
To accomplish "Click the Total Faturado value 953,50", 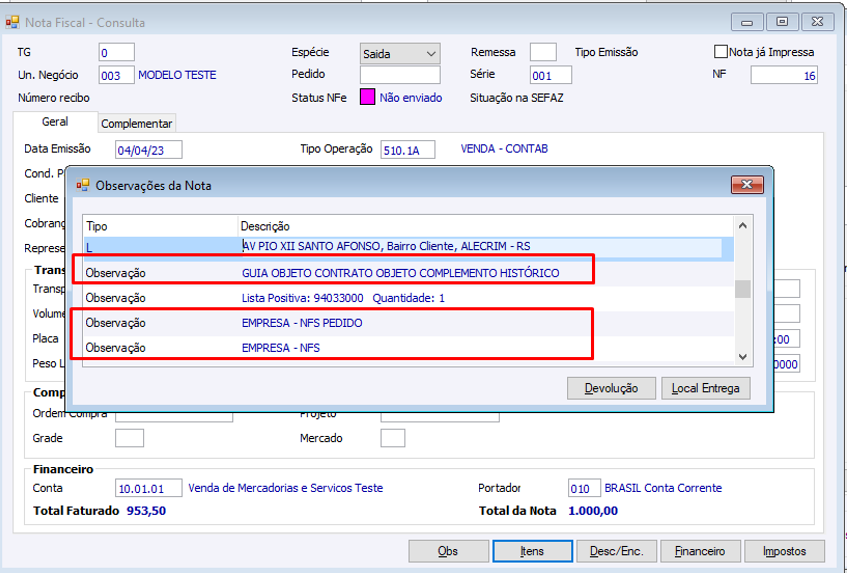I will pyautogui.click(x=146, y=510).
